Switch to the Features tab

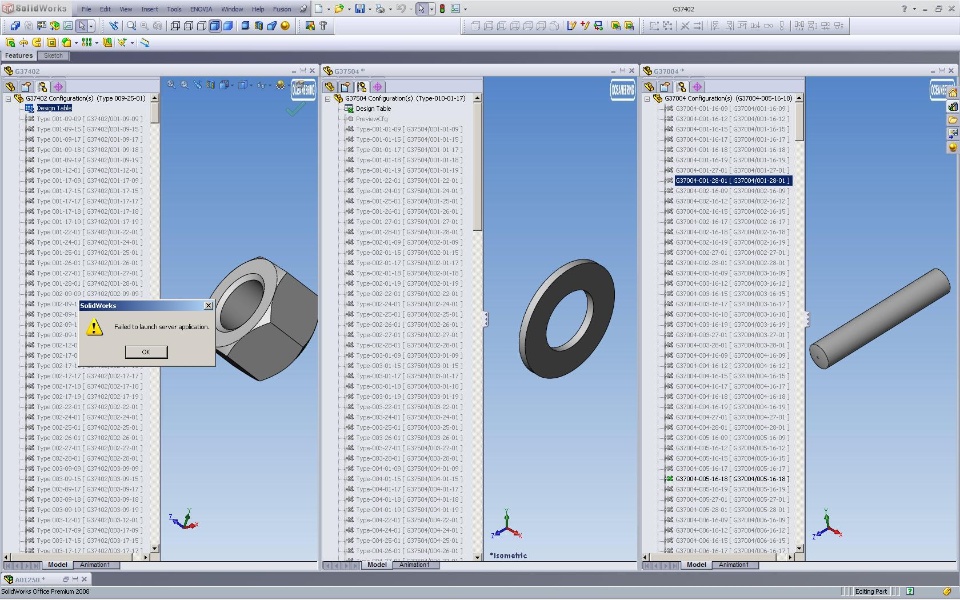pyautogui.click(x=19, y=56)
